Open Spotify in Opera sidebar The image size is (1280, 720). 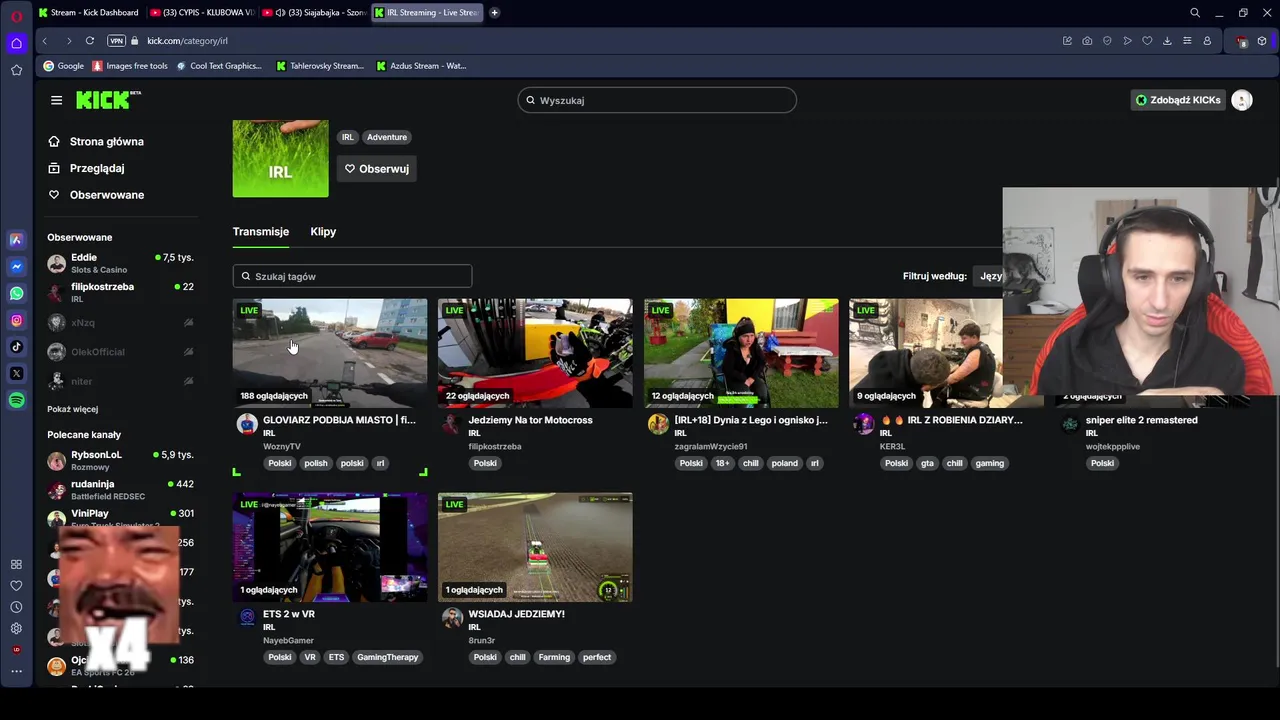[16, 400]
